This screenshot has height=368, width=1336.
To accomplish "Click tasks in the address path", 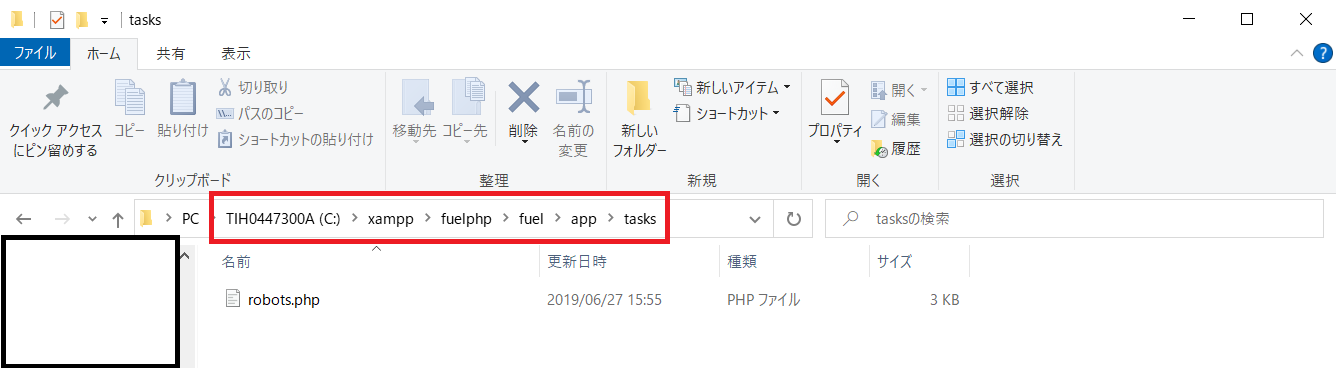I will [x=641, y=218].
